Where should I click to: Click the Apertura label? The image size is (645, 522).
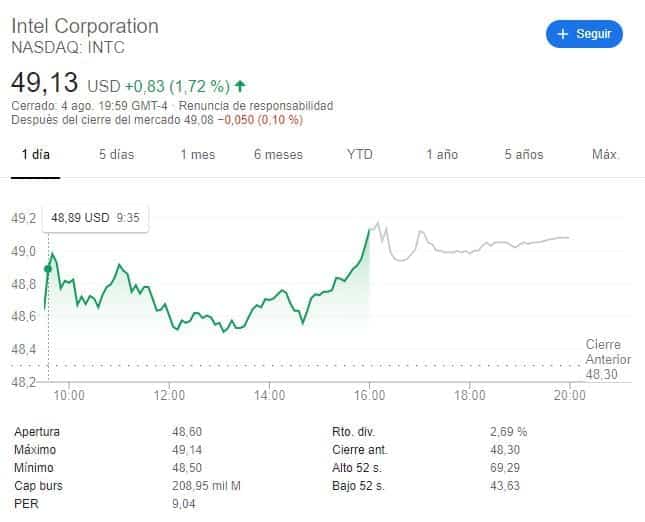pyautogui.click(x=37, y=432)
